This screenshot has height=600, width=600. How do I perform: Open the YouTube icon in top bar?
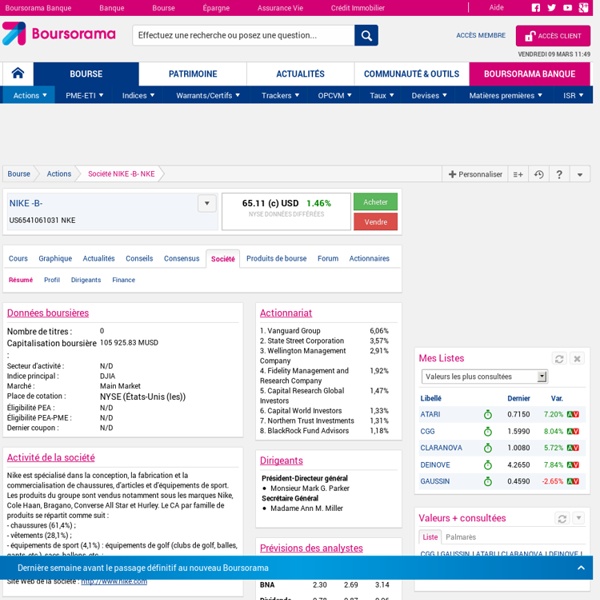point(567,8)
